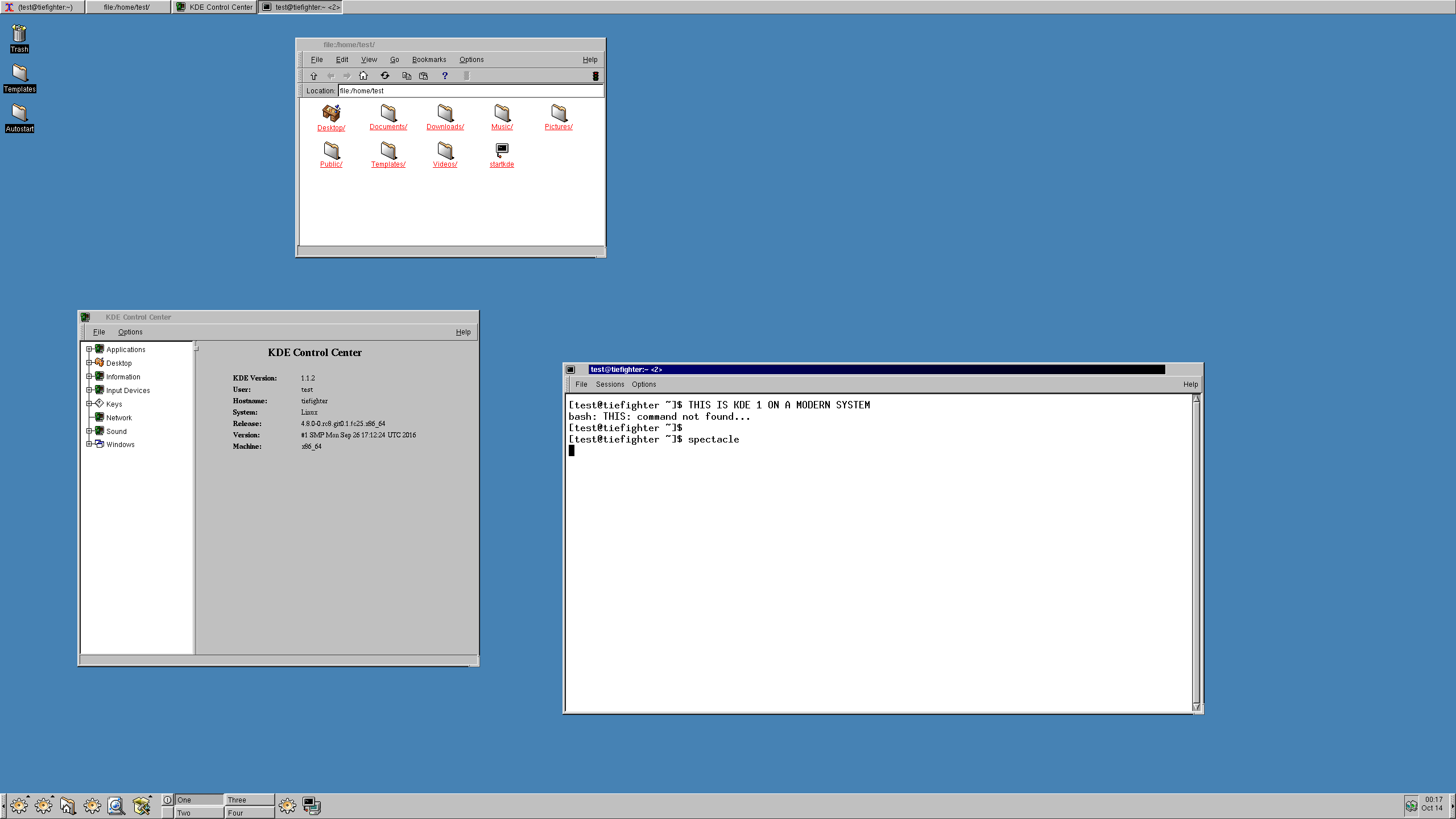Switch to virtual desktop Three
This screenshot has height=819, width=1456.
click(x=249, y=799)
